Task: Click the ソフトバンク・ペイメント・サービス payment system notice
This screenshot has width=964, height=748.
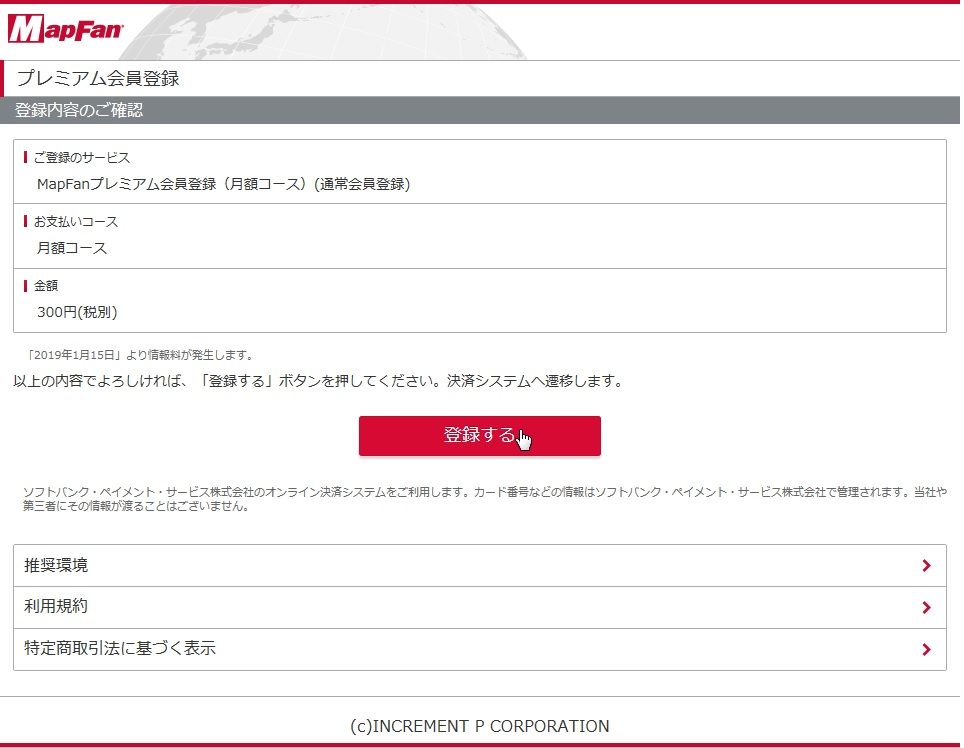Action: [x=484, y=499]
